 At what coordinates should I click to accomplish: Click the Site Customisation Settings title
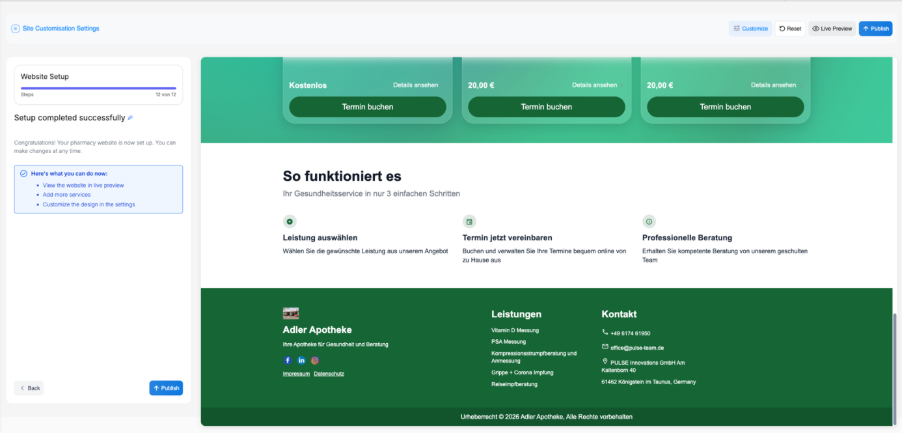coord(61,28)
